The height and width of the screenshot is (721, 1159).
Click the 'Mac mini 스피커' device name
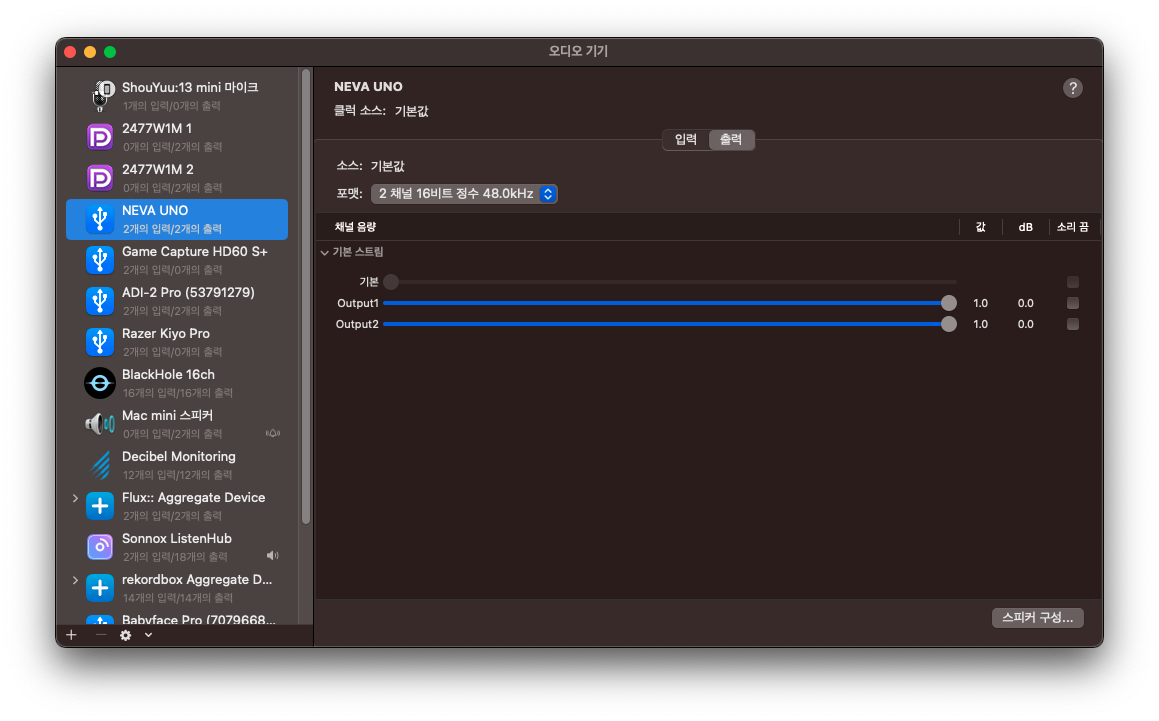tap(168, 416)
